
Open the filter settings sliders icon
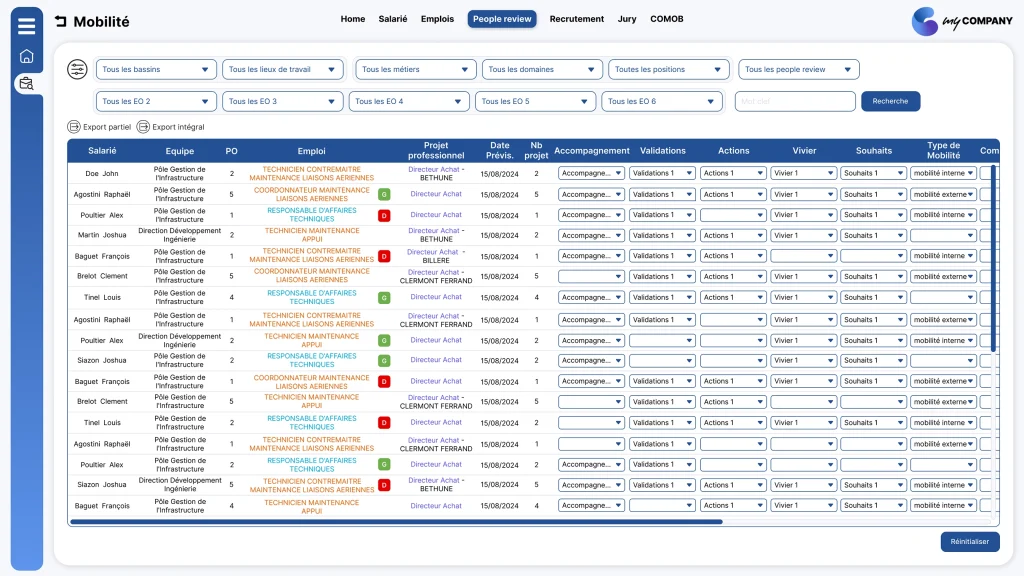[x=77, y=69]
